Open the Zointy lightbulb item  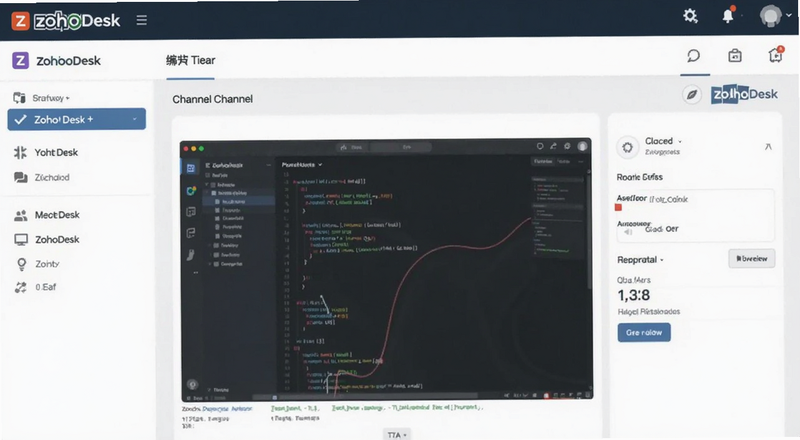click(37, 264)
